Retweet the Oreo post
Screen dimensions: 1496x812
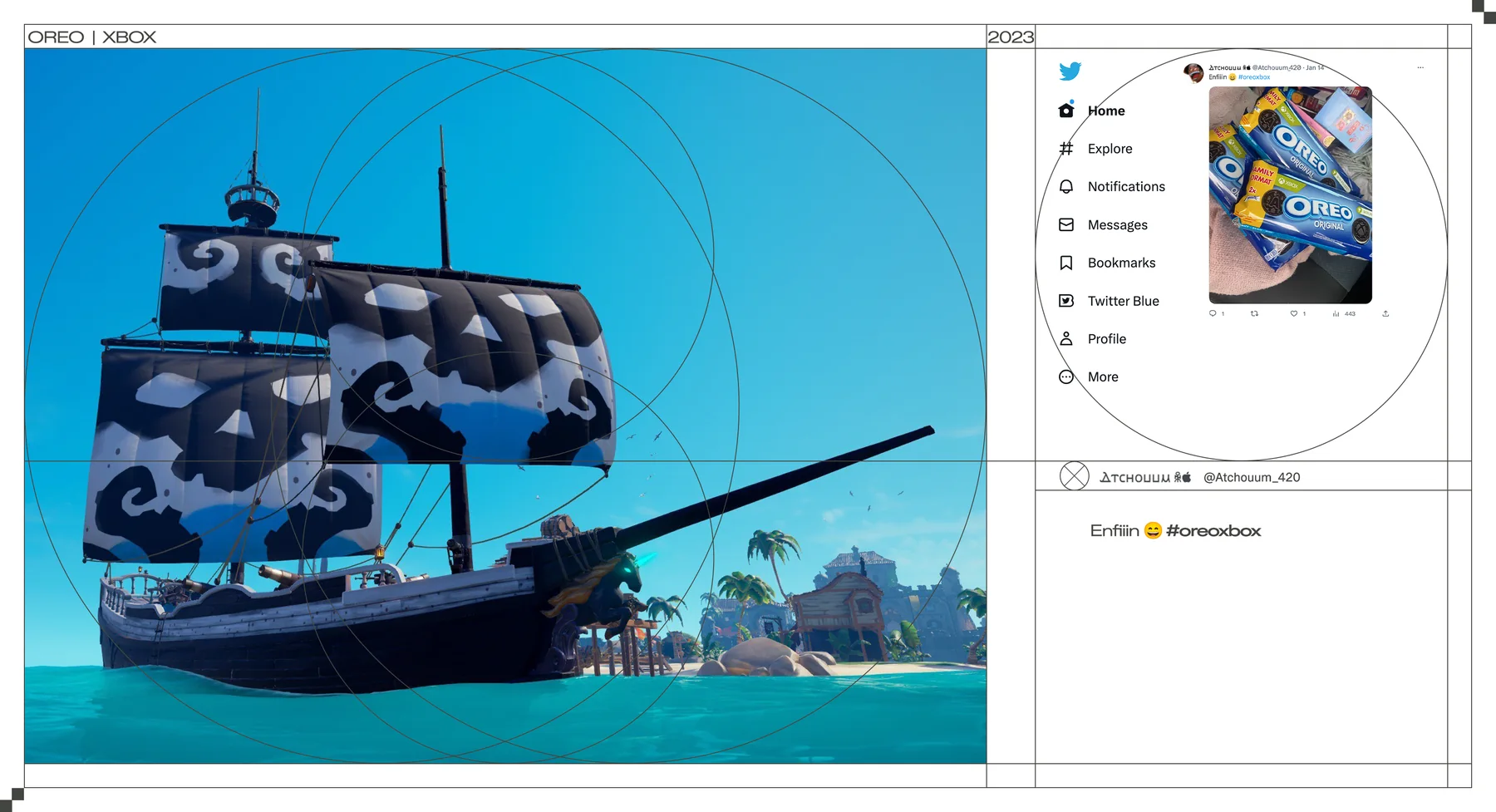[x=1254, y=313]
